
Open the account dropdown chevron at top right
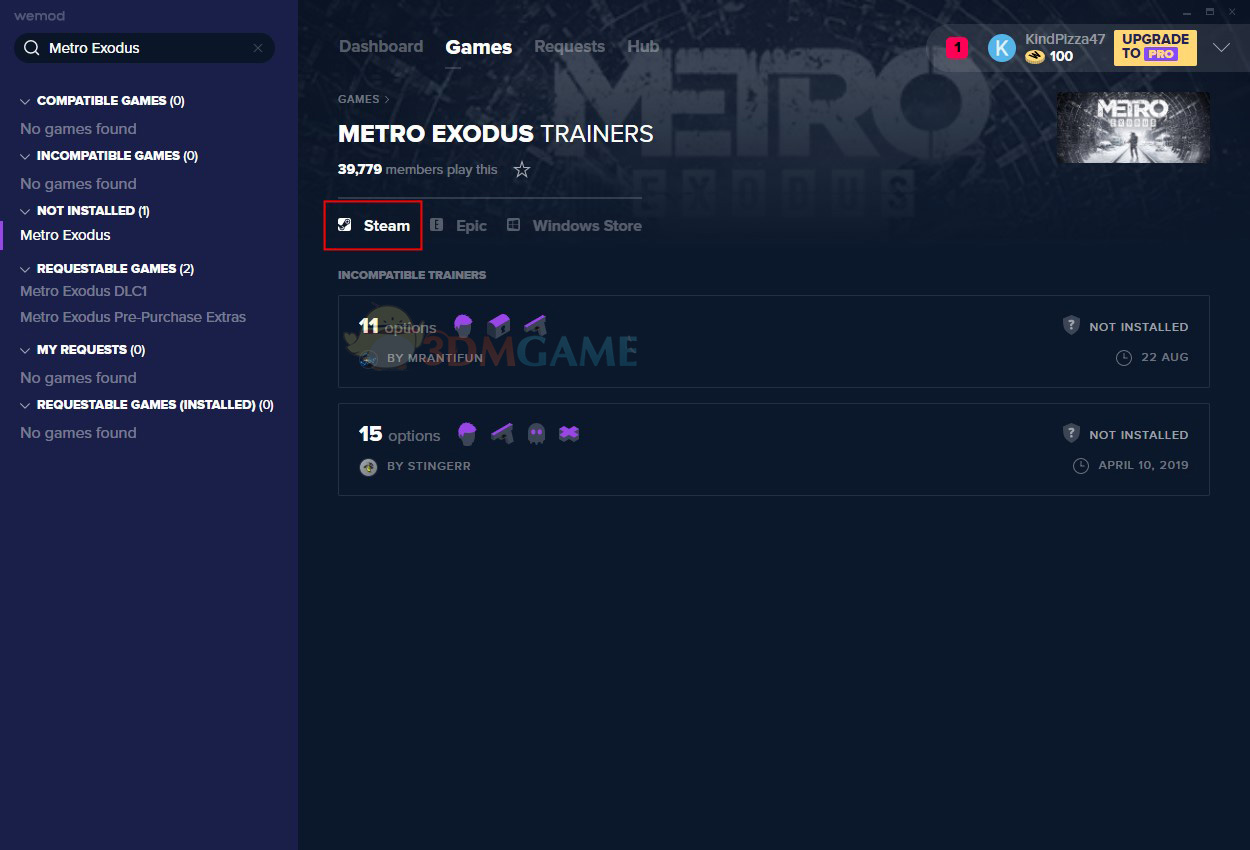pos(1221,48)
